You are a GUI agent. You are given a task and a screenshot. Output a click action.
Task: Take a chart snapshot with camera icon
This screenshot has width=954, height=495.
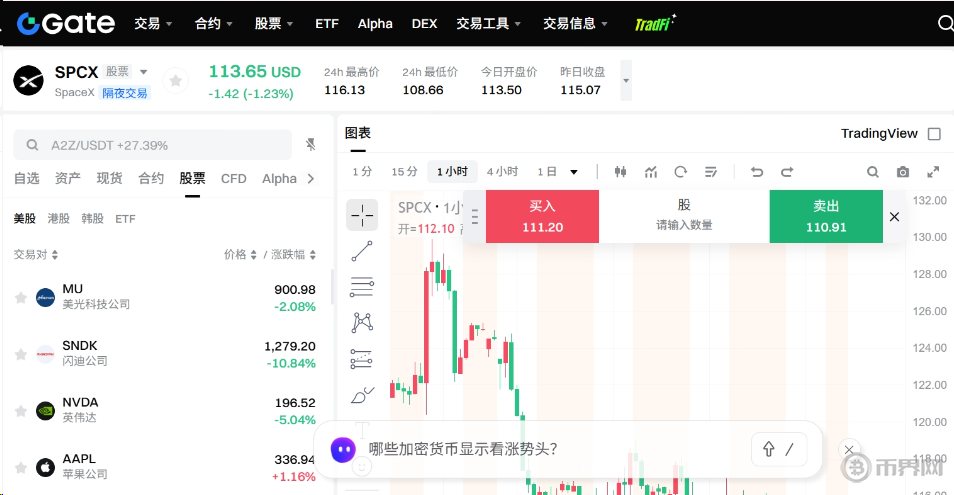903,172
